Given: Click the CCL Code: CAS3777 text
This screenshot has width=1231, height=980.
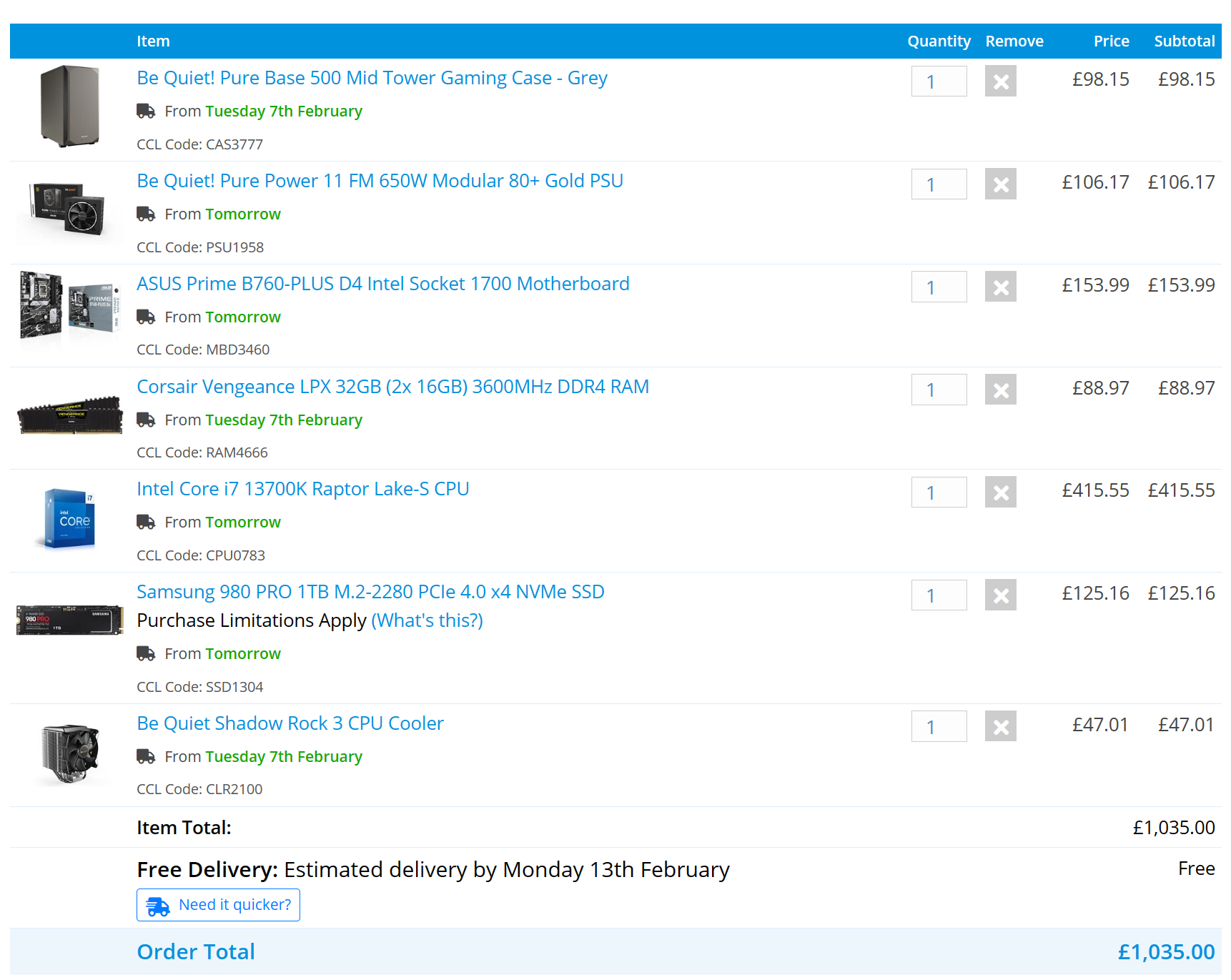Looking at the screenshot, I should click(200, 144).
